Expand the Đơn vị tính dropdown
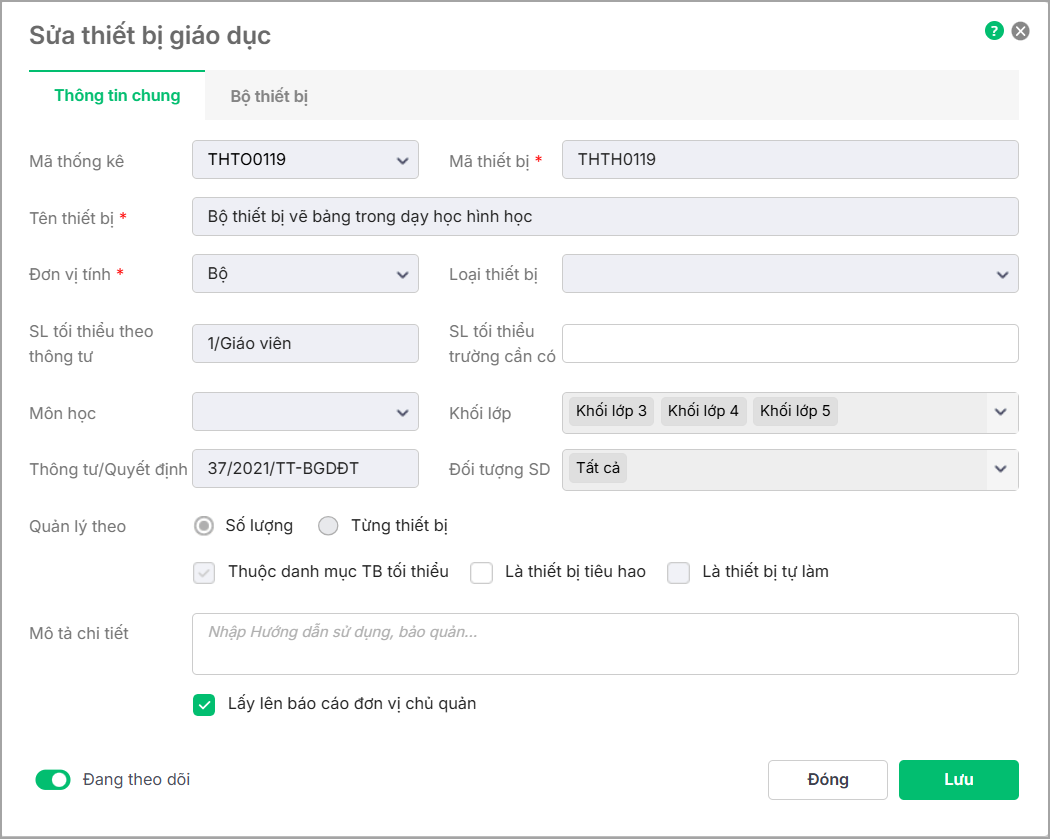 click(x=402, y=274)
